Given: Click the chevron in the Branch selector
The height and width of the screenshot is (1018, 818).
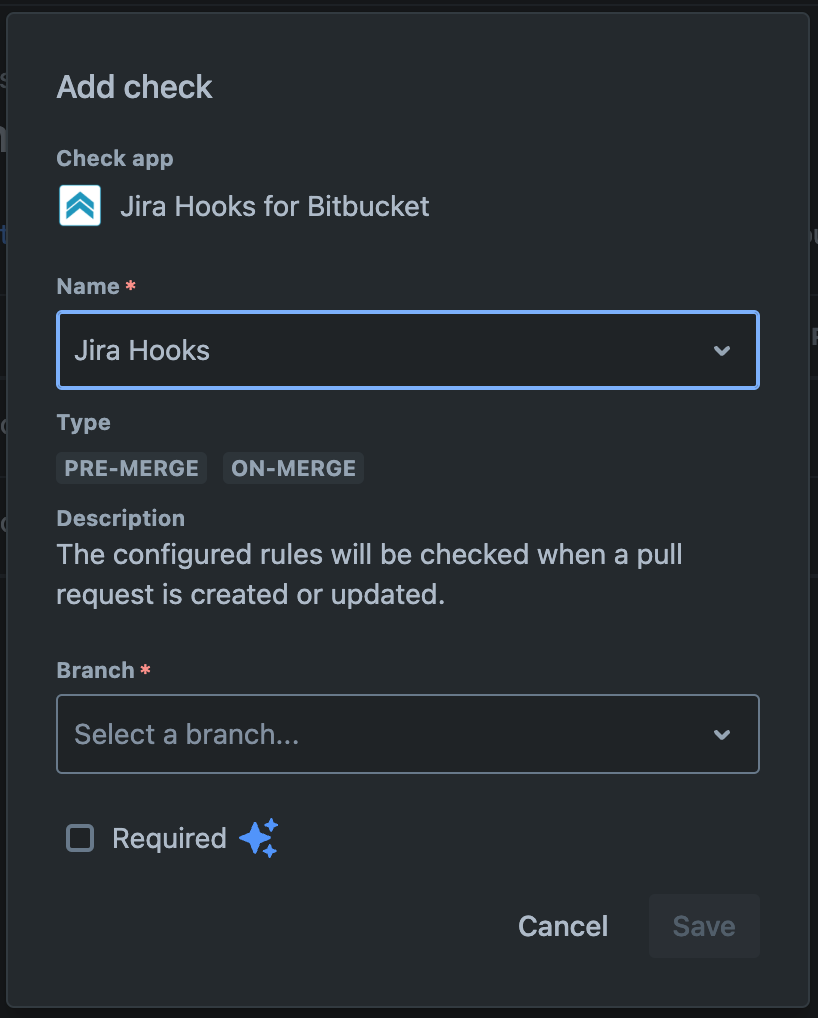Looking at the screenshot, I should (722, 734).
